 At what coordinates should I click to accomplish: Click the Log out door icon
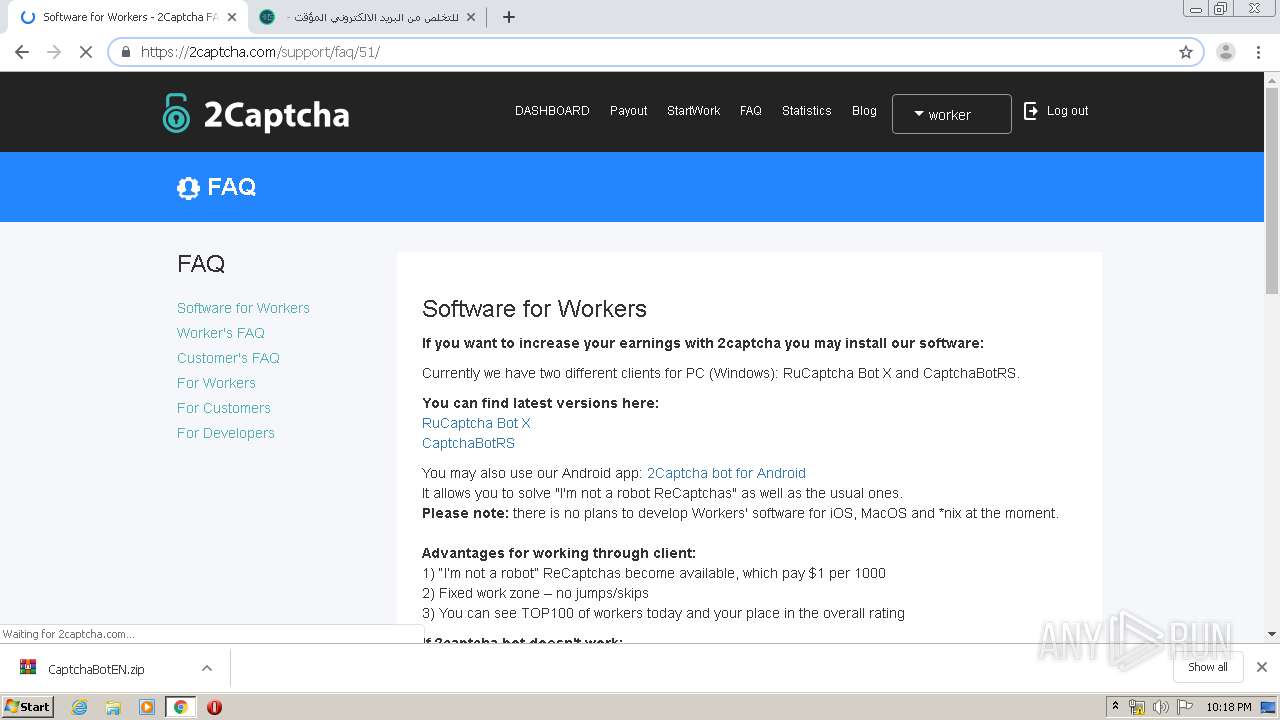point(1031,111)
